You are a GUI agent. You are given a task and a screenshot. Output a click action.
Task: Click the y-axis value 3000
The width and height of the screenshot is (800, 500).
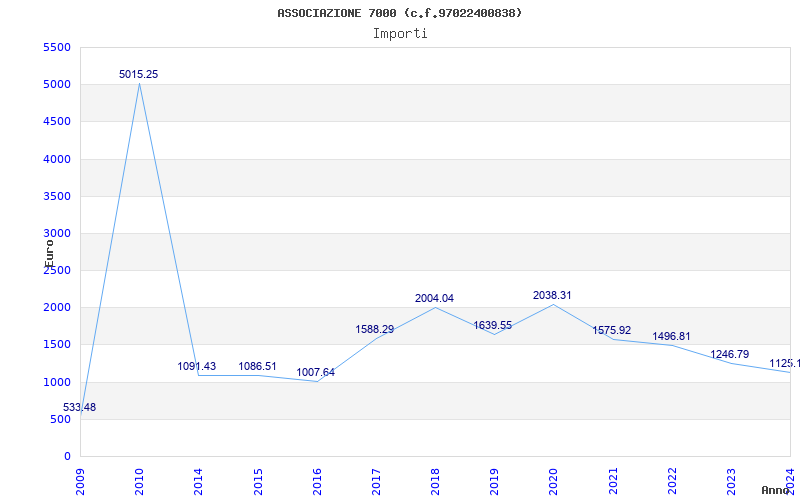coord(57,234)
